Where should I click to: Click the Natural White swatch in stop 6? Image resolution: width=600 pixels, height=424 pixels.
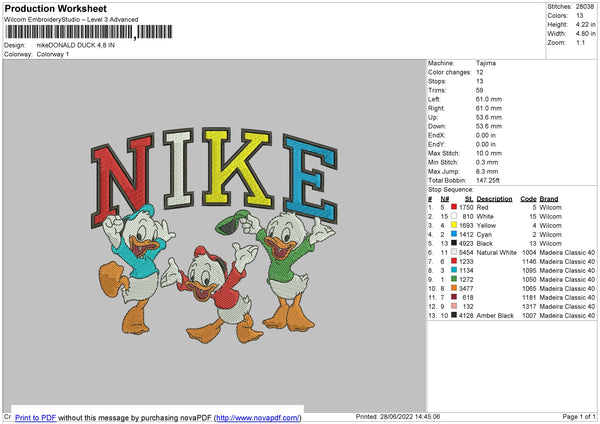[454, 252]
